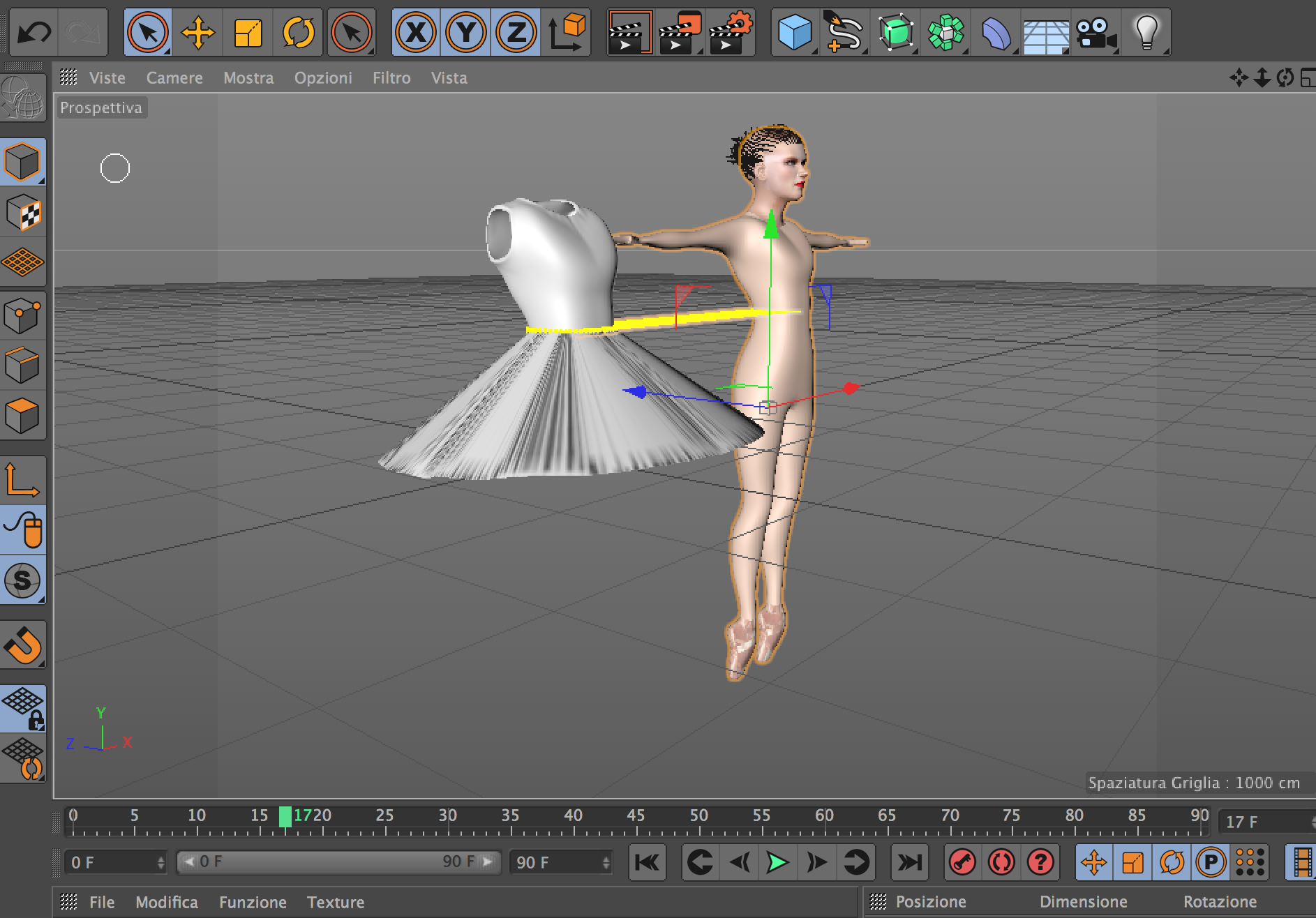Open the Camere viewport menu
This screenshot has width=1316, height=918.
click(x=174, y=78)
